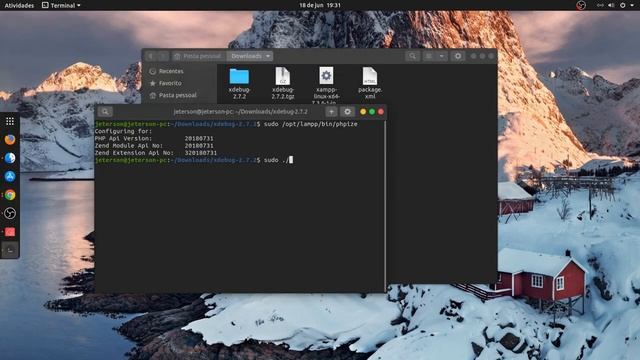Image resolution: width=640 pixels, height=360 pixels.
Task: Click the line 'PHP Api Version: 20180731'
Action: (x=154, y=138)
